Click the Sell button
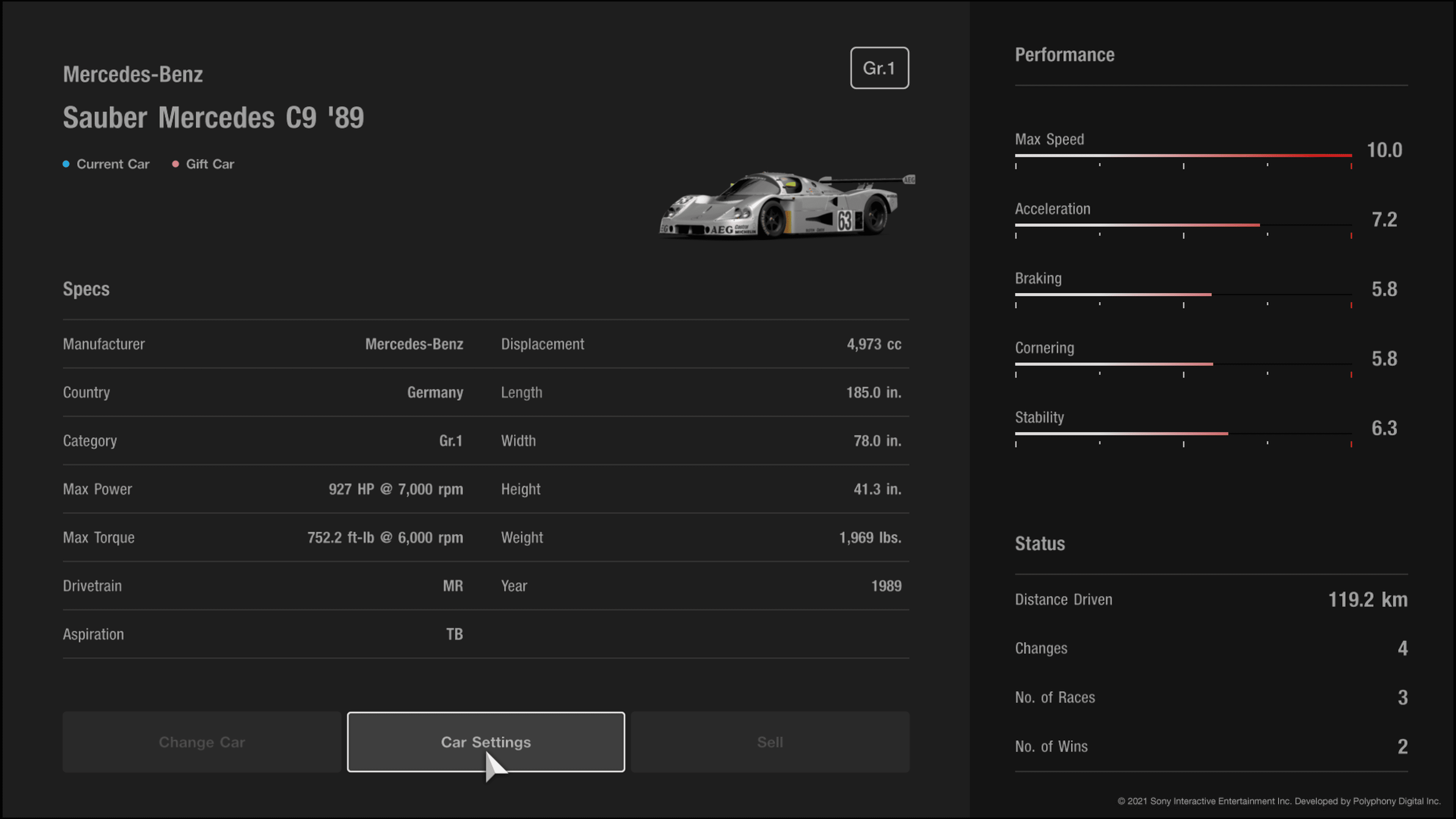The width and height of the screenshot is (1456, 819). tap(770, 742)
